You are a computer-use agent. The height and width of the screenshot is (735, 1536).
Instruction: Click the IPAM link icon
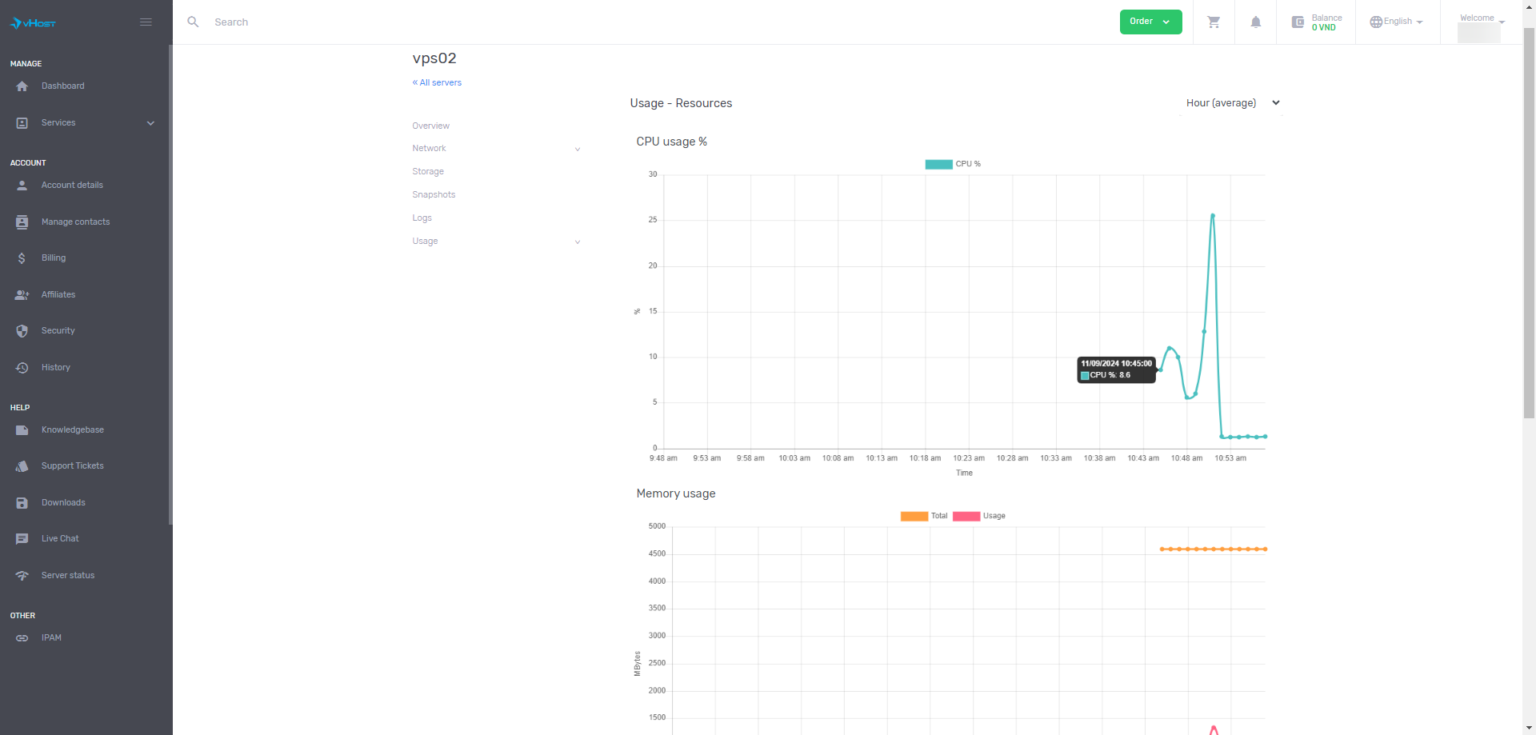pos(22,638)
